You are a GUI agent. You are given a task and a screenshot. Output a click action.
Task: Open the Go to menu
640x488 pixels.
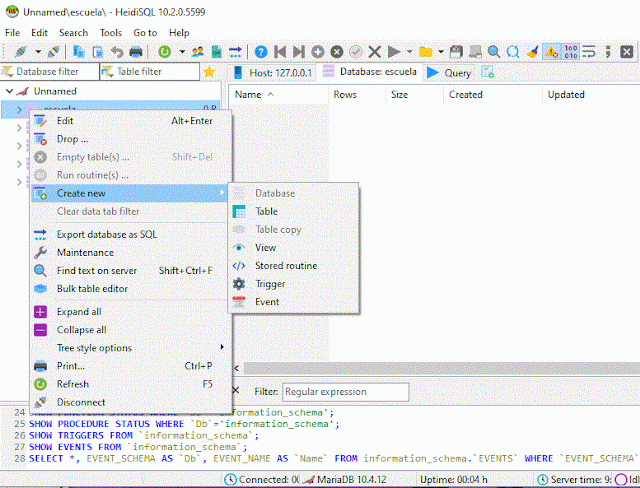click(145, 33)
